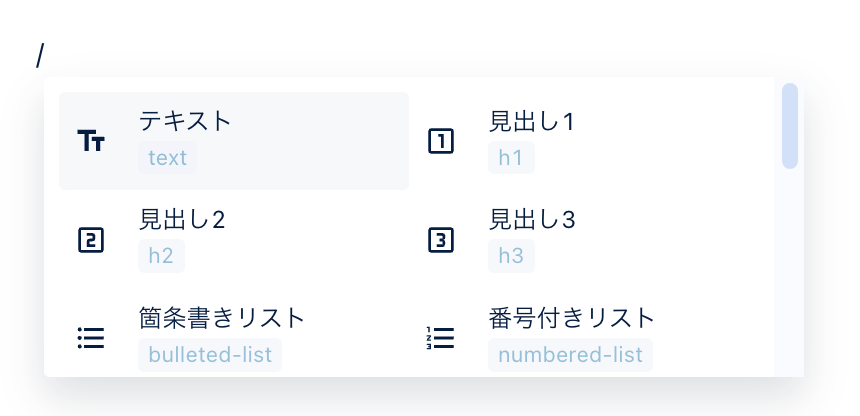Click the text keyword tag
The width and height of the screenshot is (860, 416).
click(x=167, y=158)
